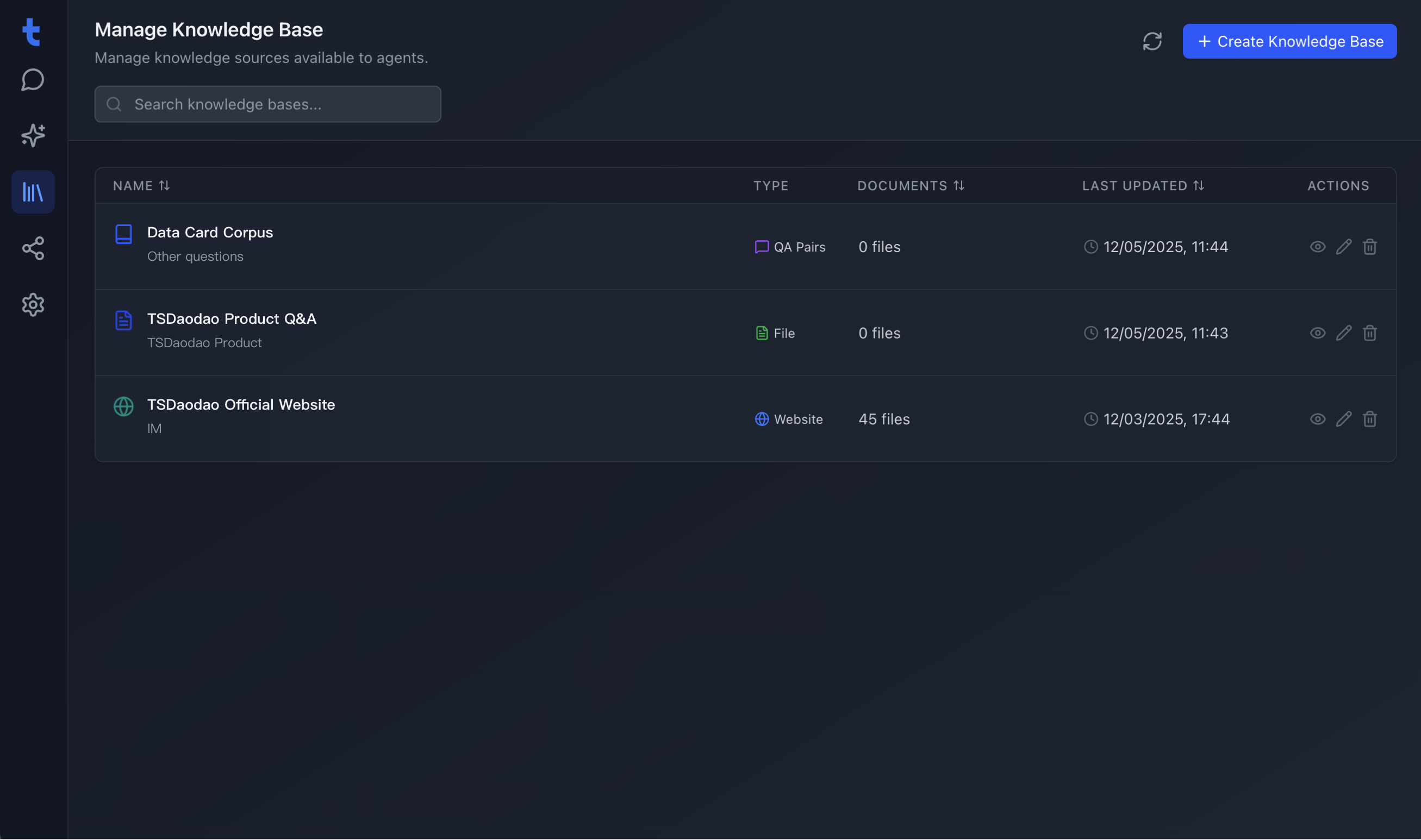Open the TSDaodao Official Website entry
The height and width of the screenshot is (840, 1421).
point(241,405)
